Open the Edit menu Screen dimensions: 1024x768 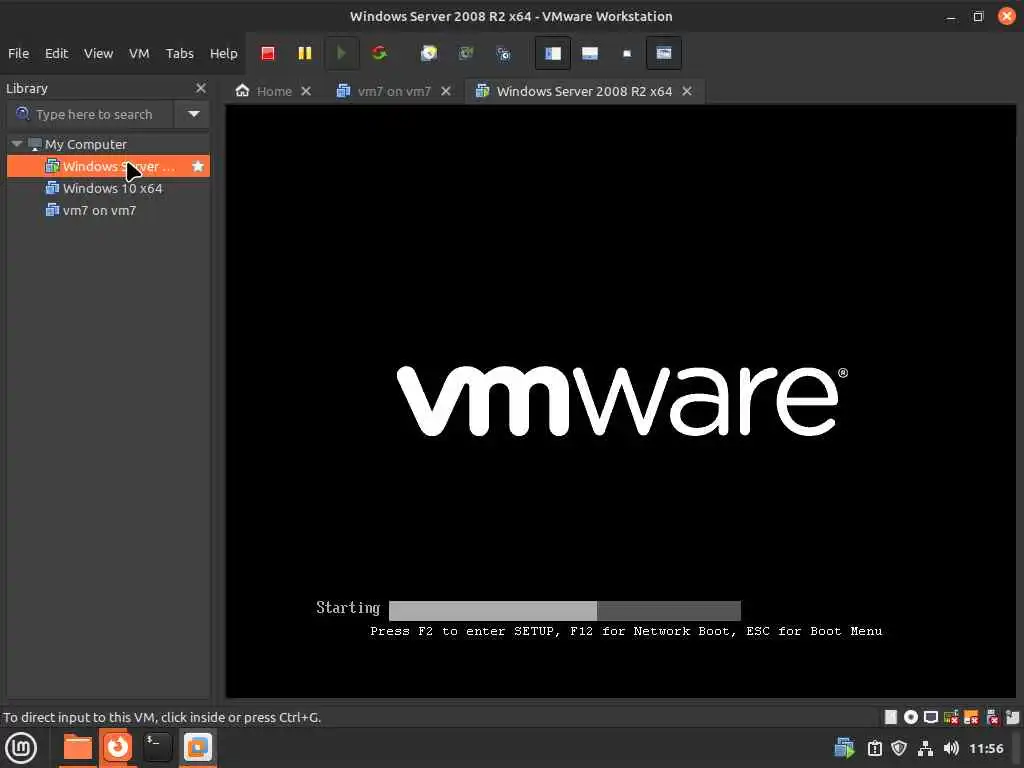coord(56,54)
